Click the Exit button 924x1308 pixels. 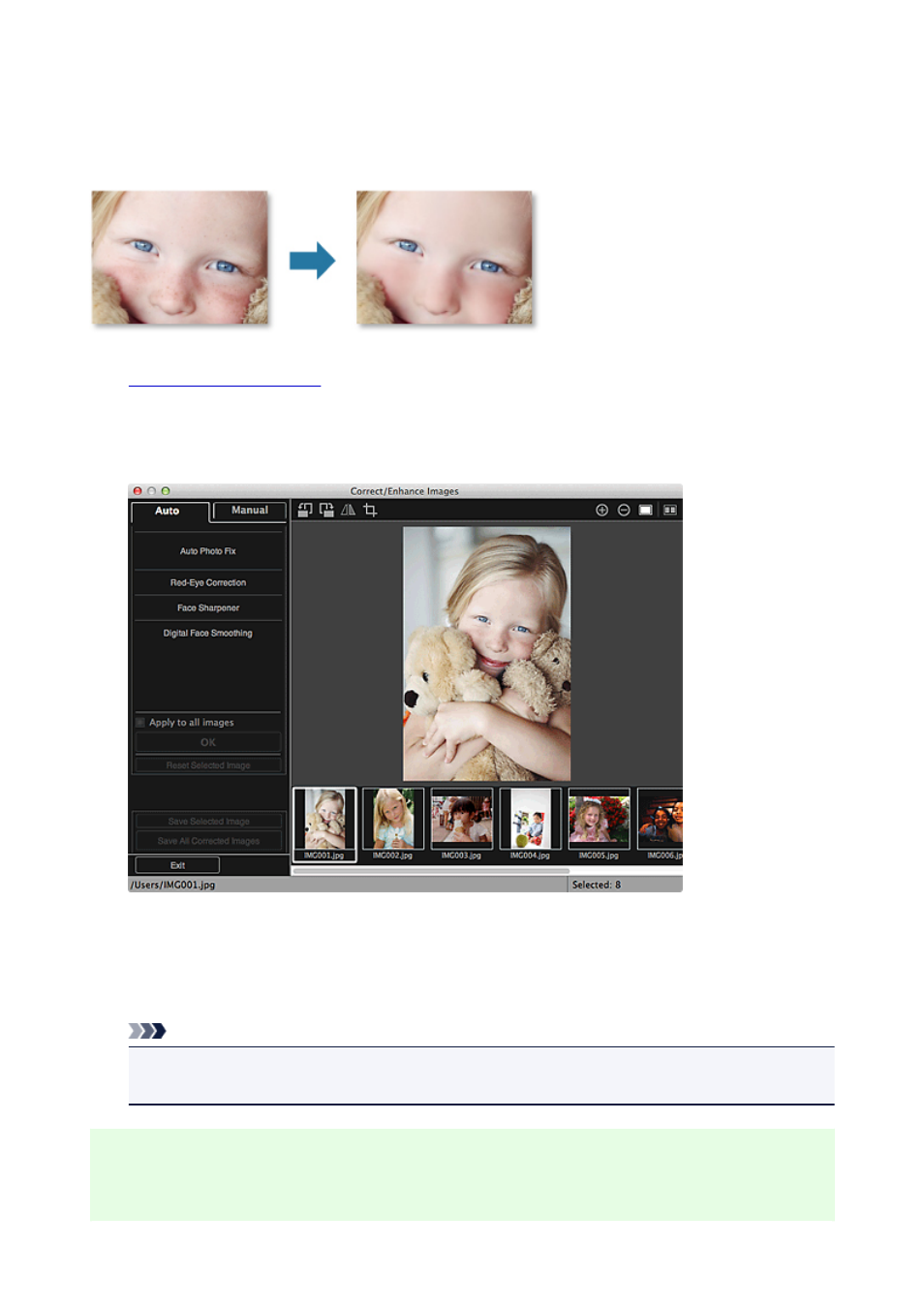coord(177,865)
